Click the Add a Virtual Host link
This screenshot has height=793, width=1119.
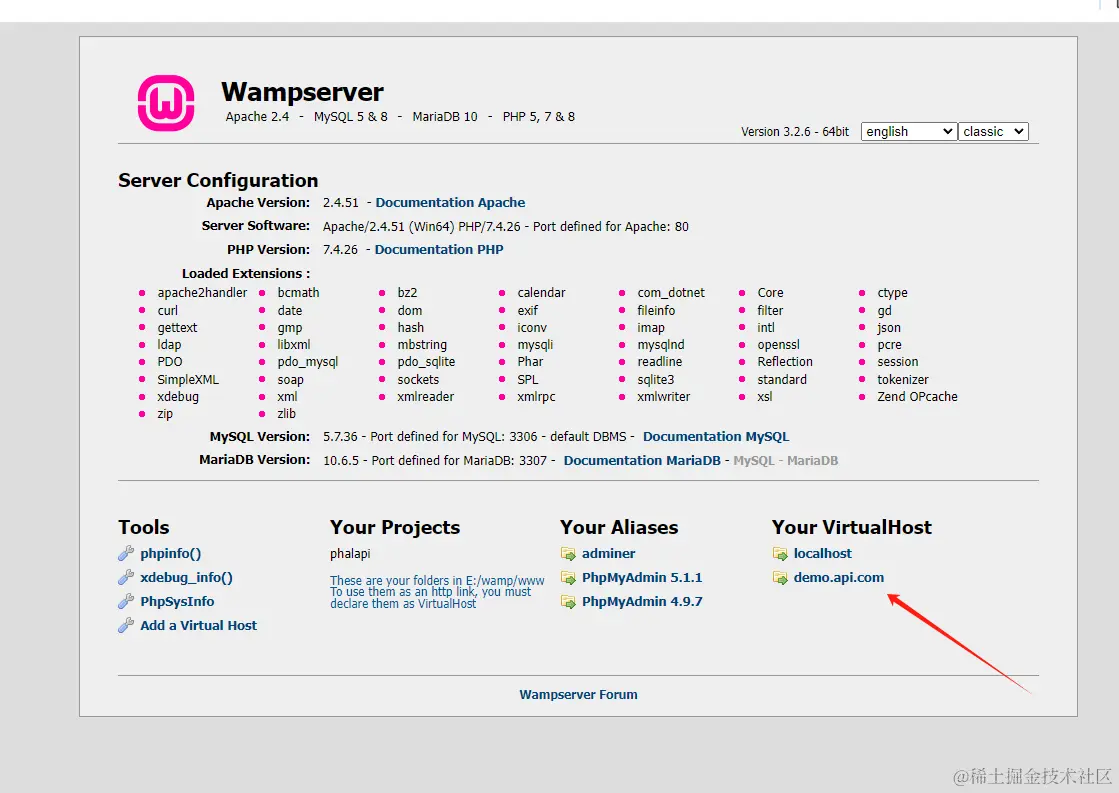click(x=198, y=625)
